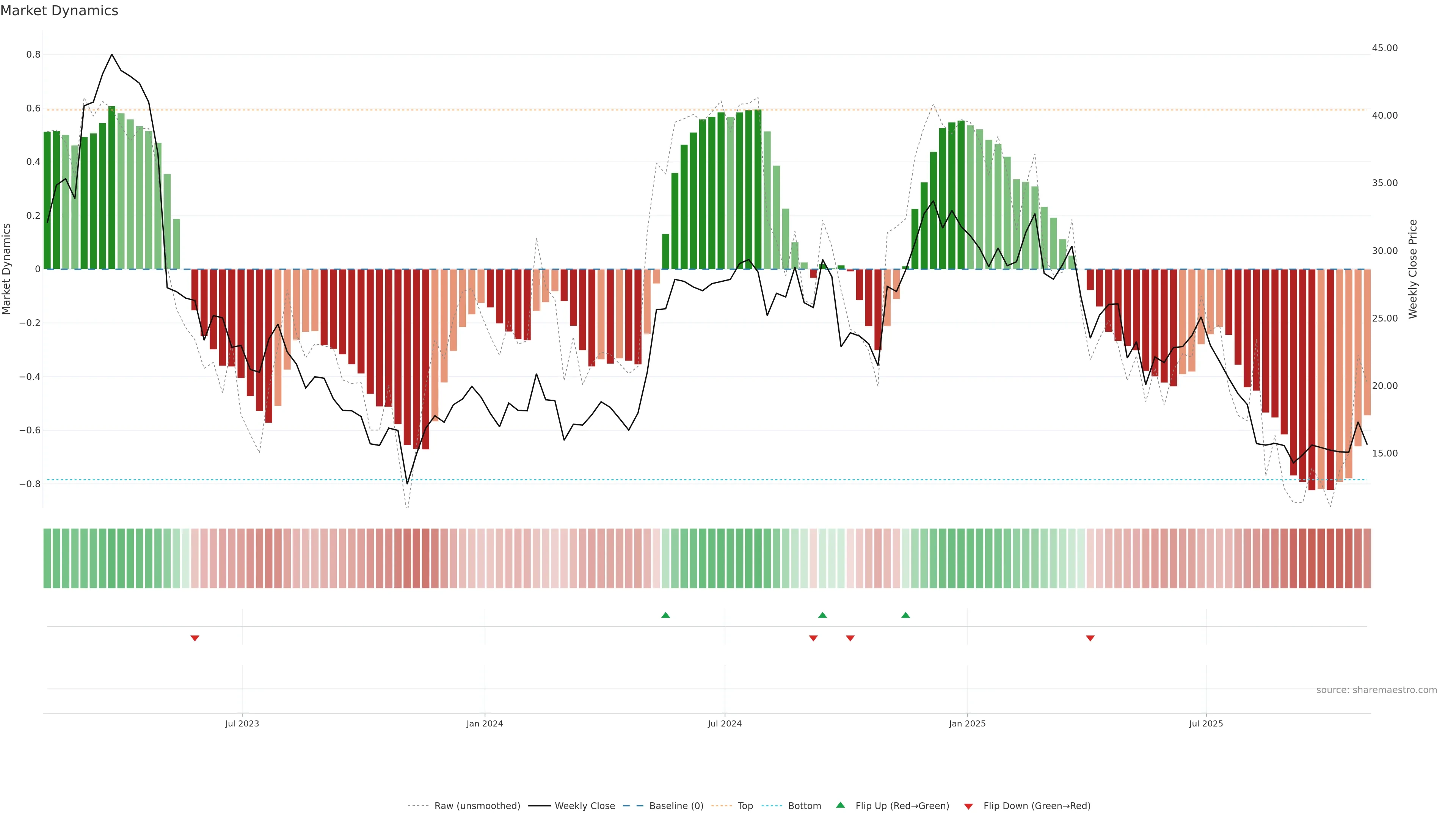
Task: Click the 45.00 right-axis tick label
Action: coord(1384,48)
